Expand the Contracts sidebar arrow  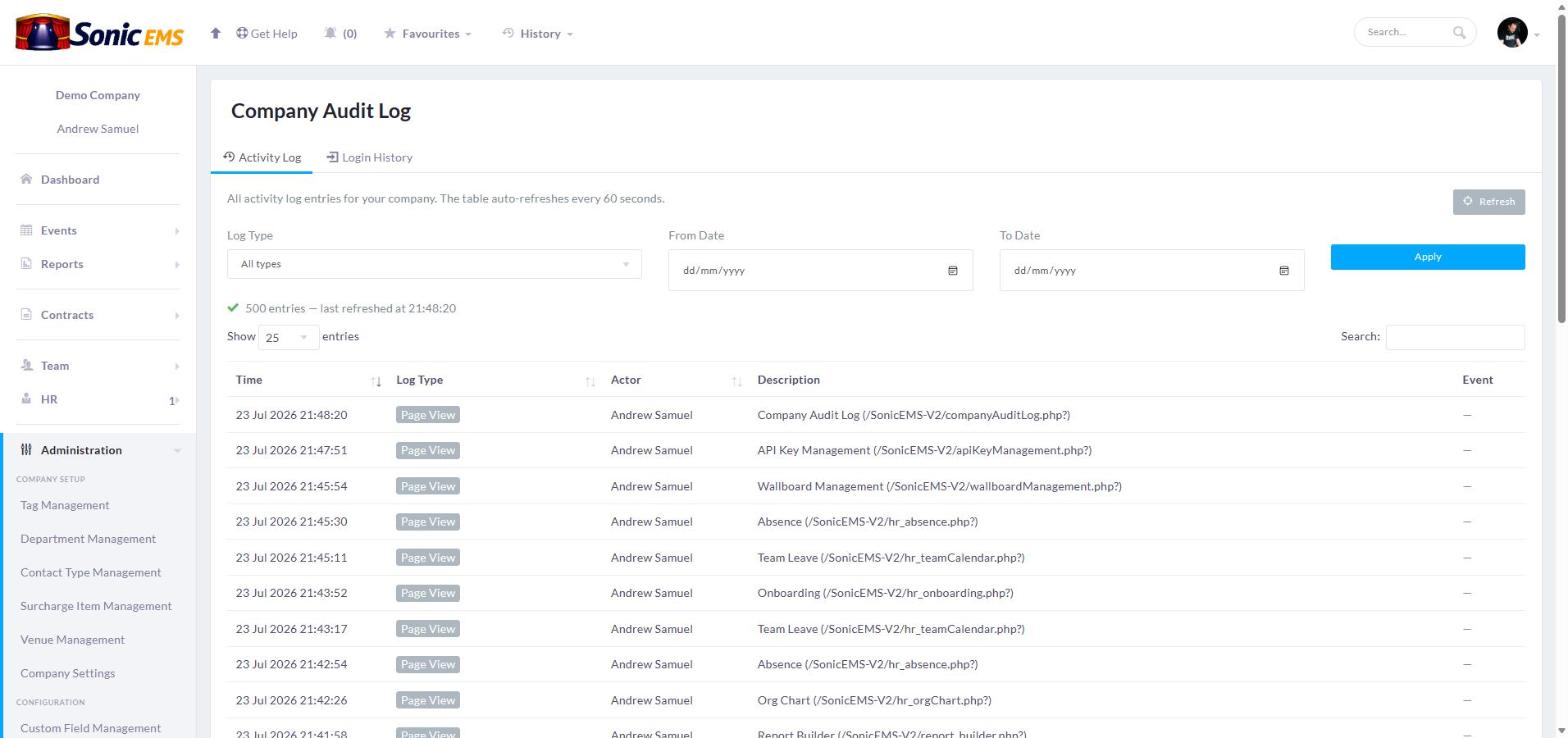(177, 316)
